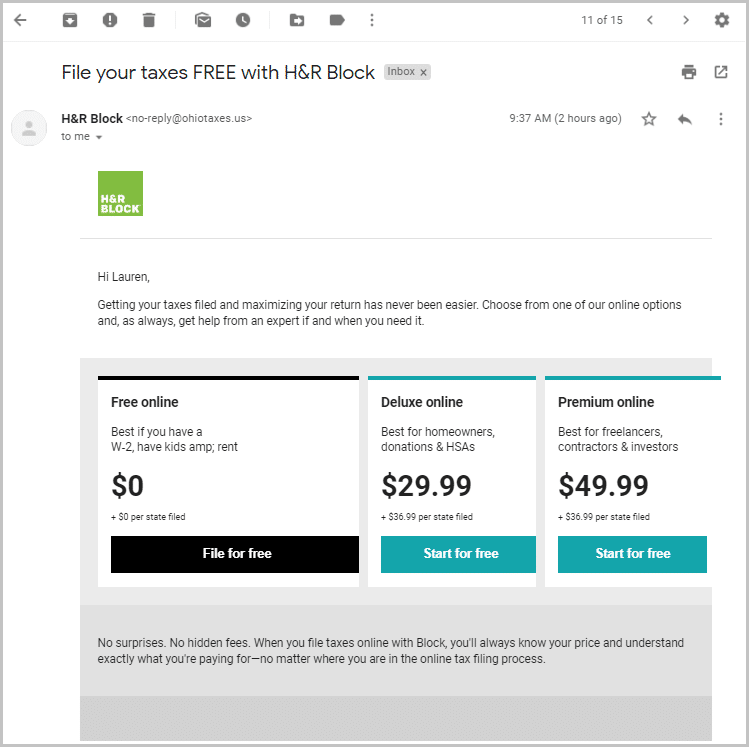749x747 pixels.
Task: Go back to the inbox list
Action: click(x=20, y=20)
